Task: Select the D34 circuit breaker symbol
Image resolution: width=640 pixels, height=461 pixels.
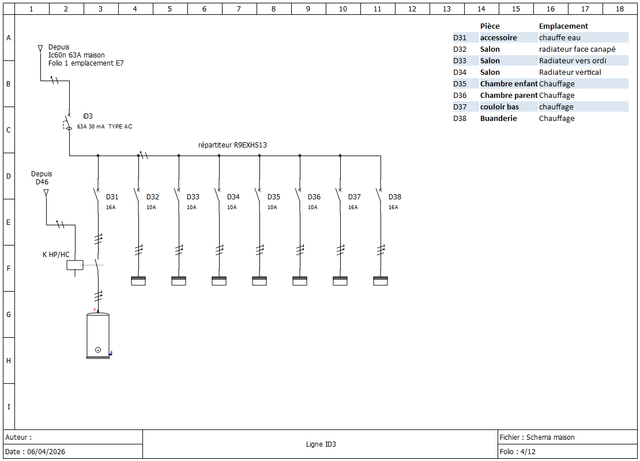Action: 218,196
